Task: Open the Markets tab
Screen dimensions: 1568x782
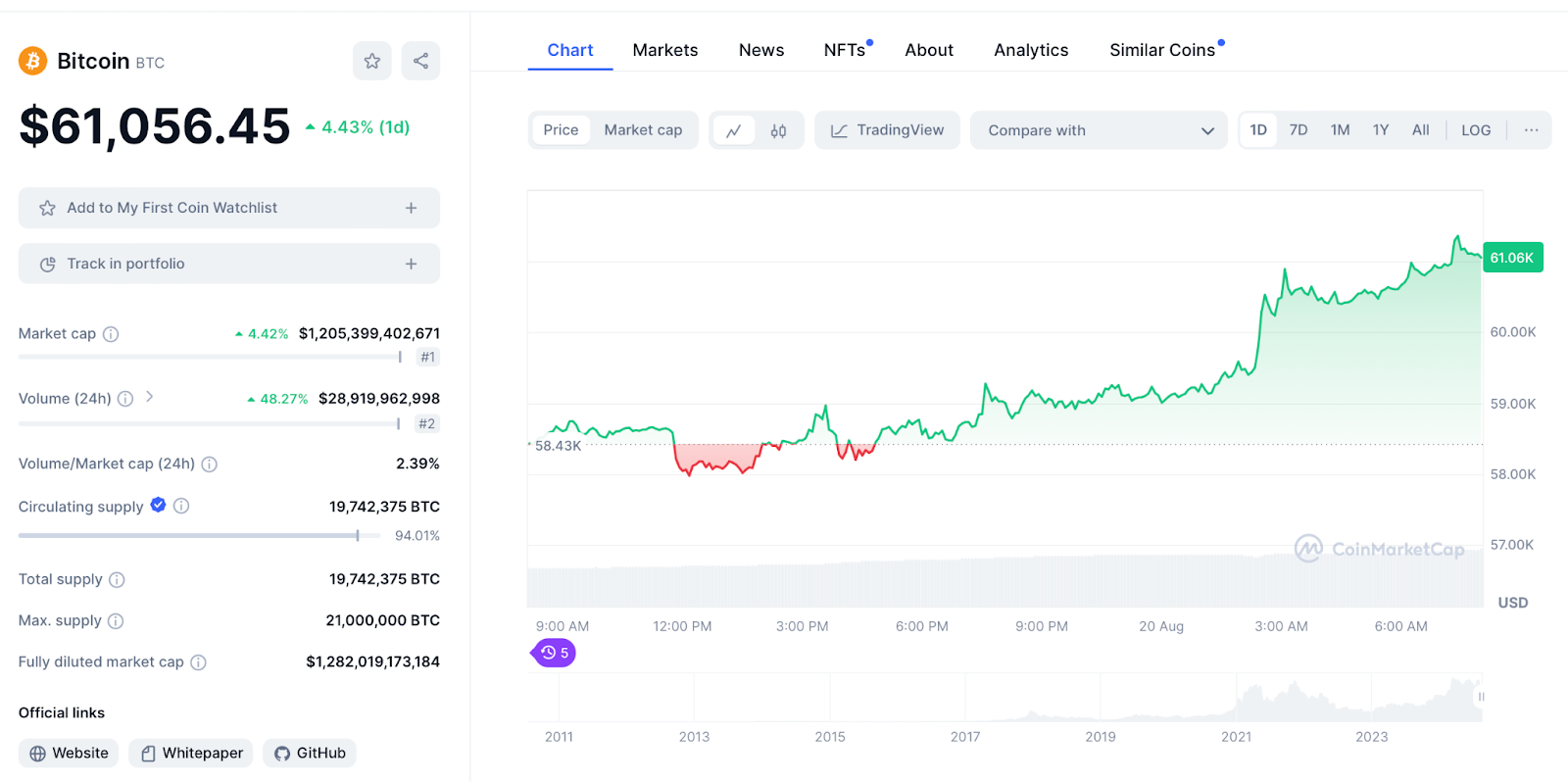Action: pyautogui.click(x=665, y=50)
